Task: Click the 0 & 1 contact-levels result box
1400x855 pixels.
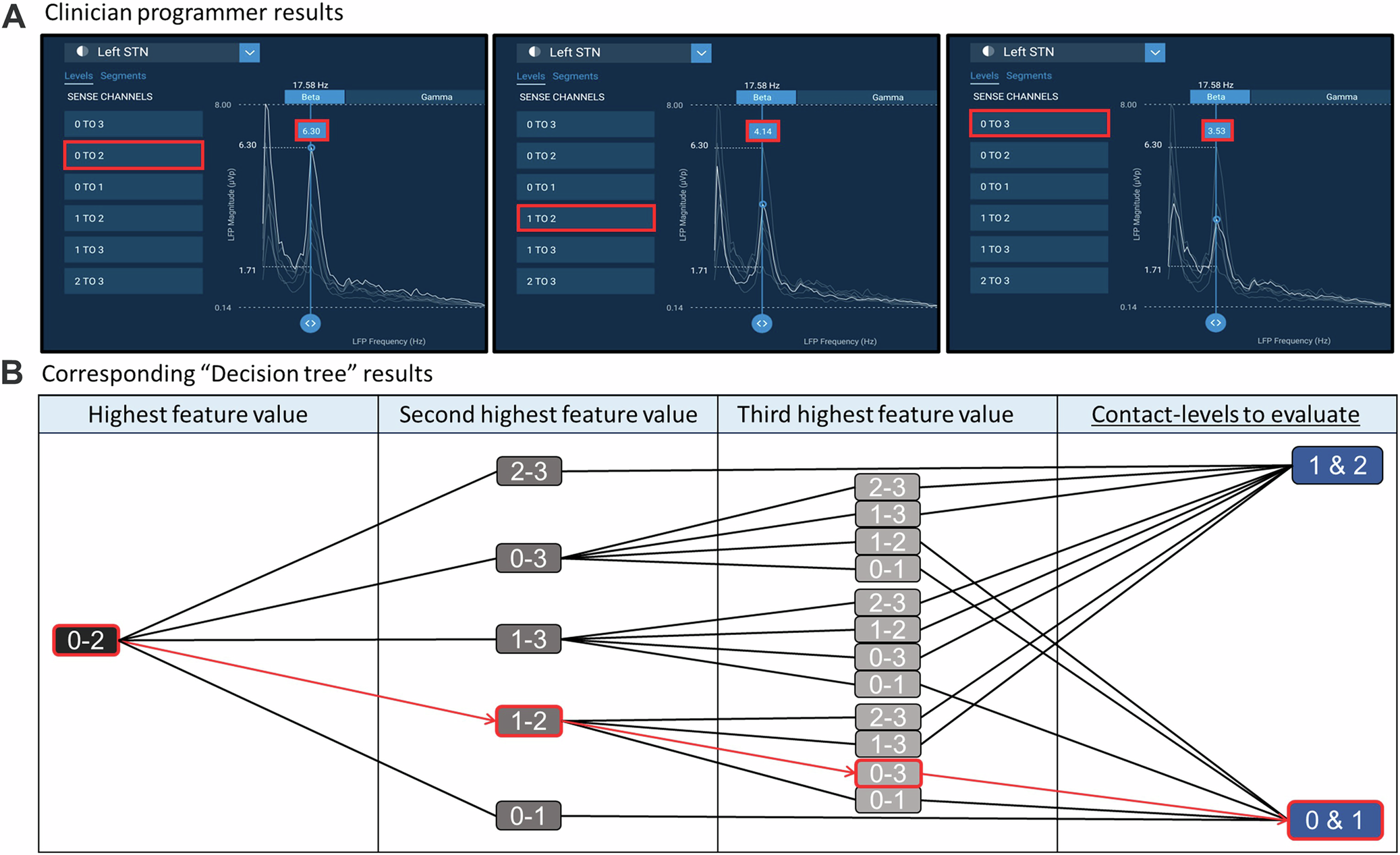Action: (x=1334, y=820)
